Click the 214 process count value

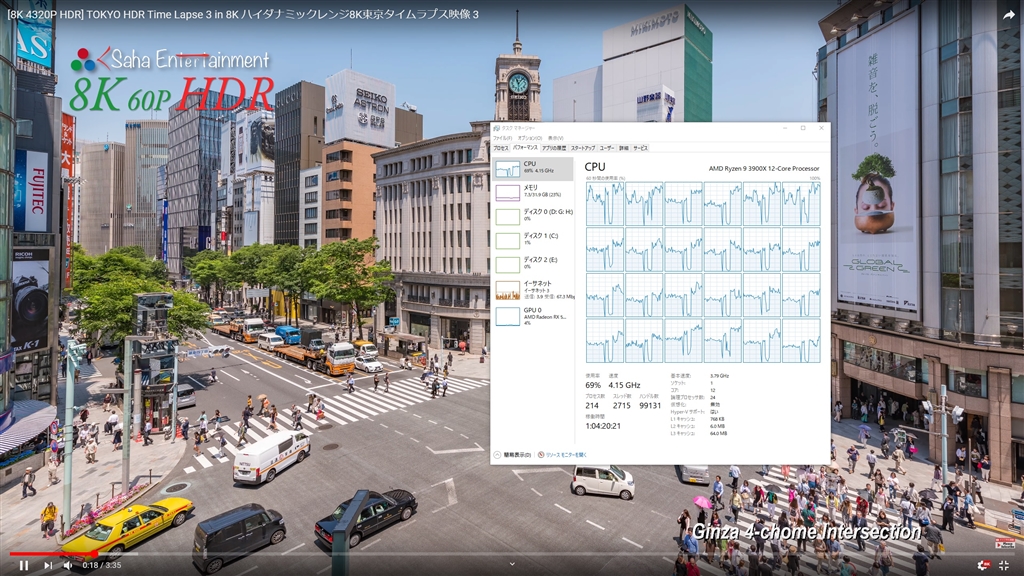(x=592, y=406)
